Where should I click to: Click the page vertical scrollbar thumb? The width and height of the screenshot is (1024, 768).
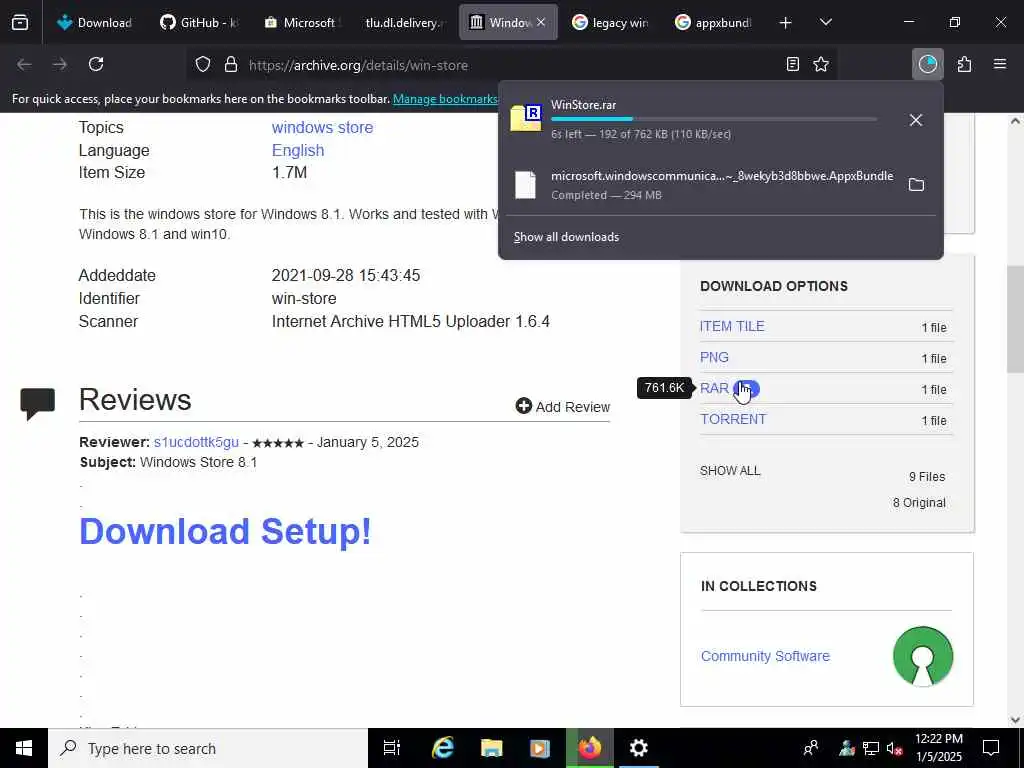pyautogui.click(x=1015, y=319)
